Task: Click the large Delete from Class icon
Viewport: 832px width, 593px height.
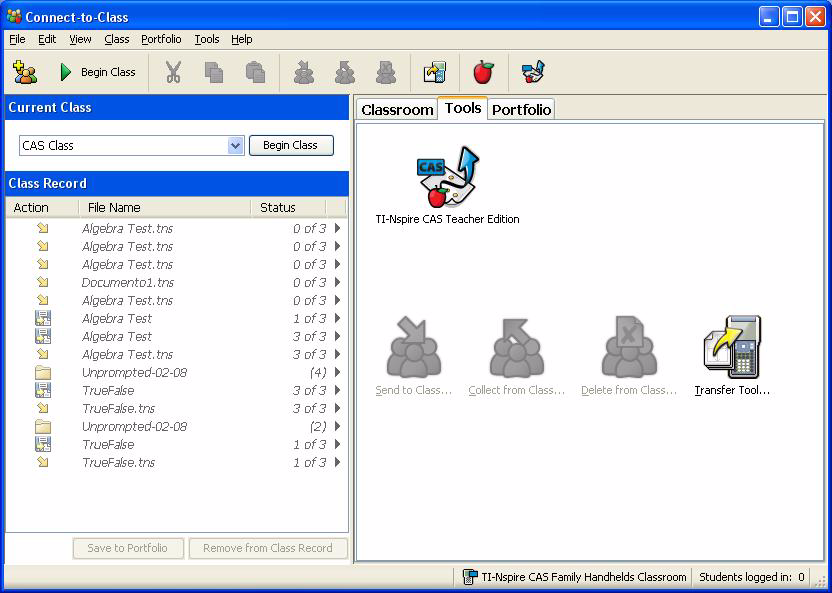Action: tap(629, 347)
